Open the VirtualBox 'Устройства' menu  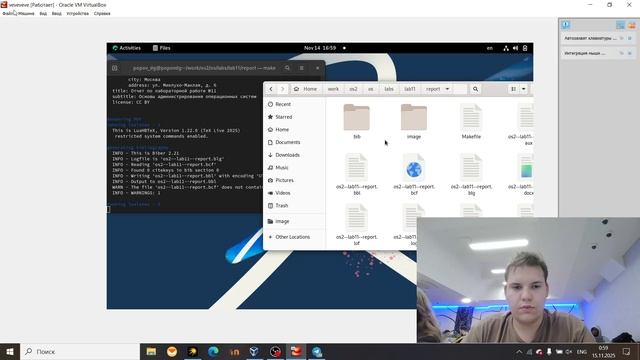pos(78,13)
